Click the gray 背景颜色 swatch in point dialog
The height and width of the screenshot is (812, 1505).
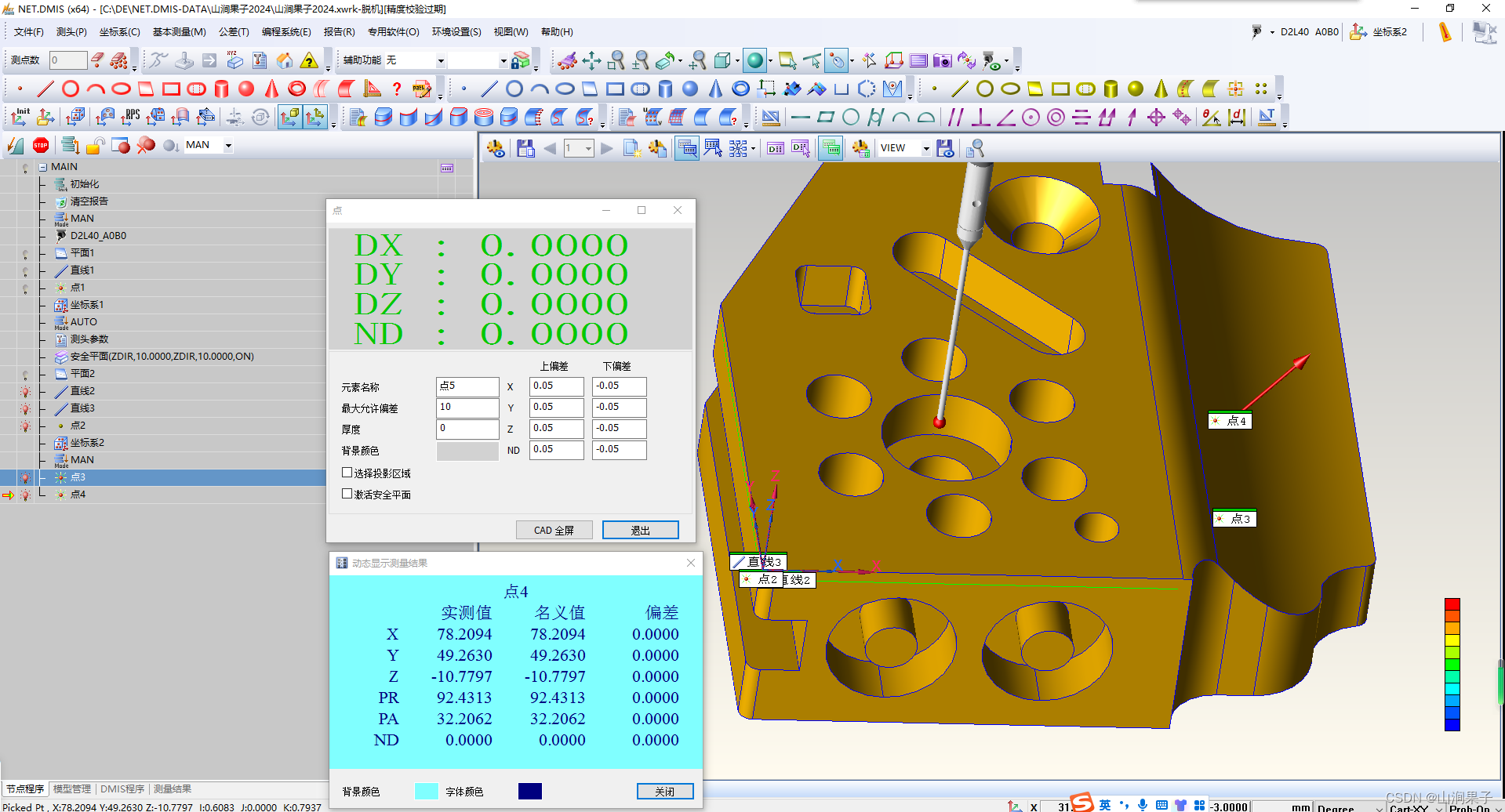coord(467,451)
